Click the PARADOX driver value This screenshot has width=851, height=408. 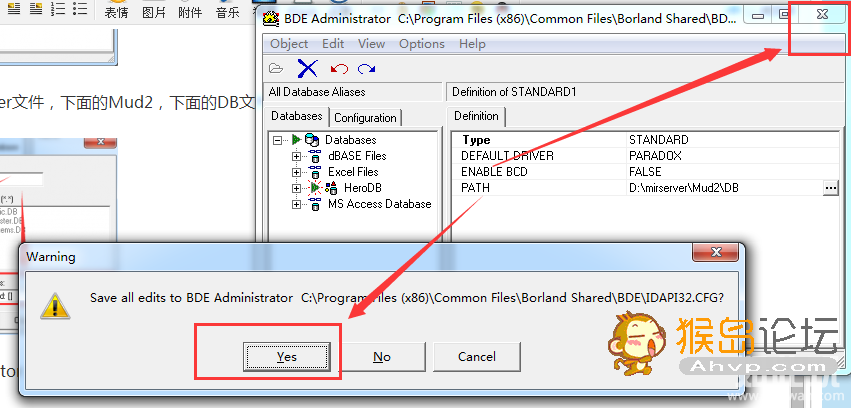pos(655,156)
